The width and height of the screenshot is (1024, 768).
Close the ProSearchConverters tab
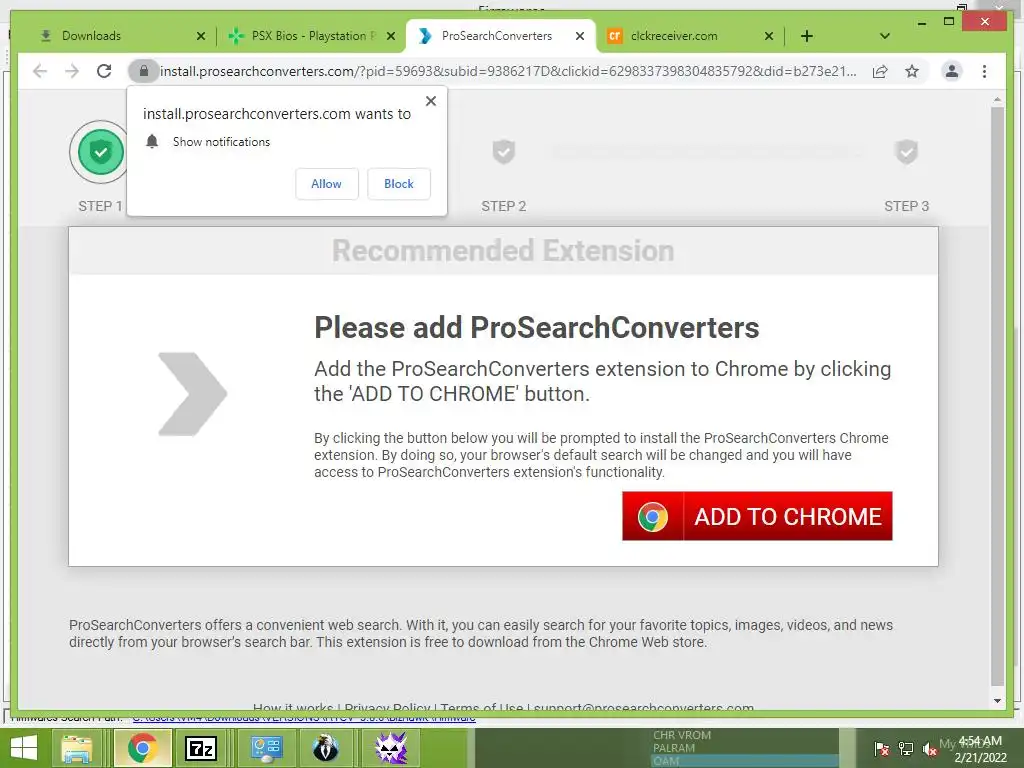[x=579, y=36]
